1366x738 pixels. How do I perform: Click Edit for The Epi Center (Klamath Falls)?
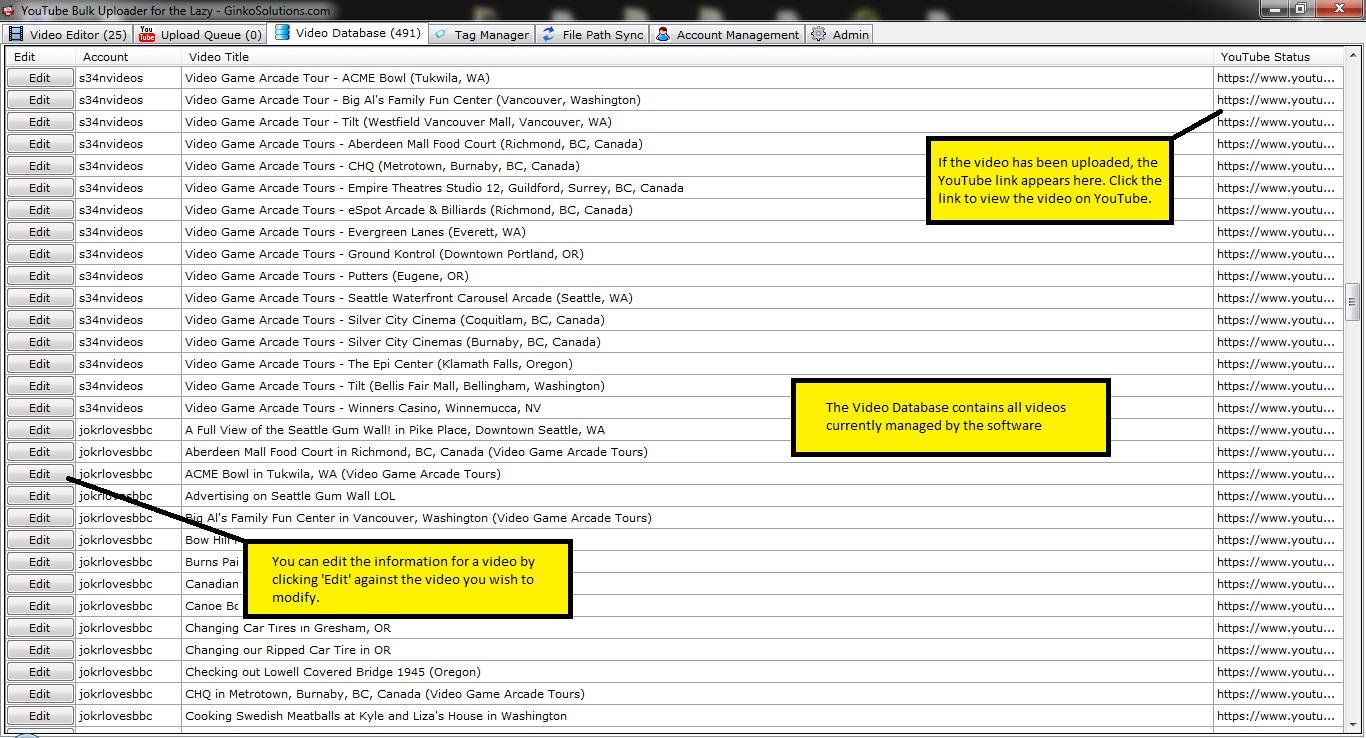[40, 364]
